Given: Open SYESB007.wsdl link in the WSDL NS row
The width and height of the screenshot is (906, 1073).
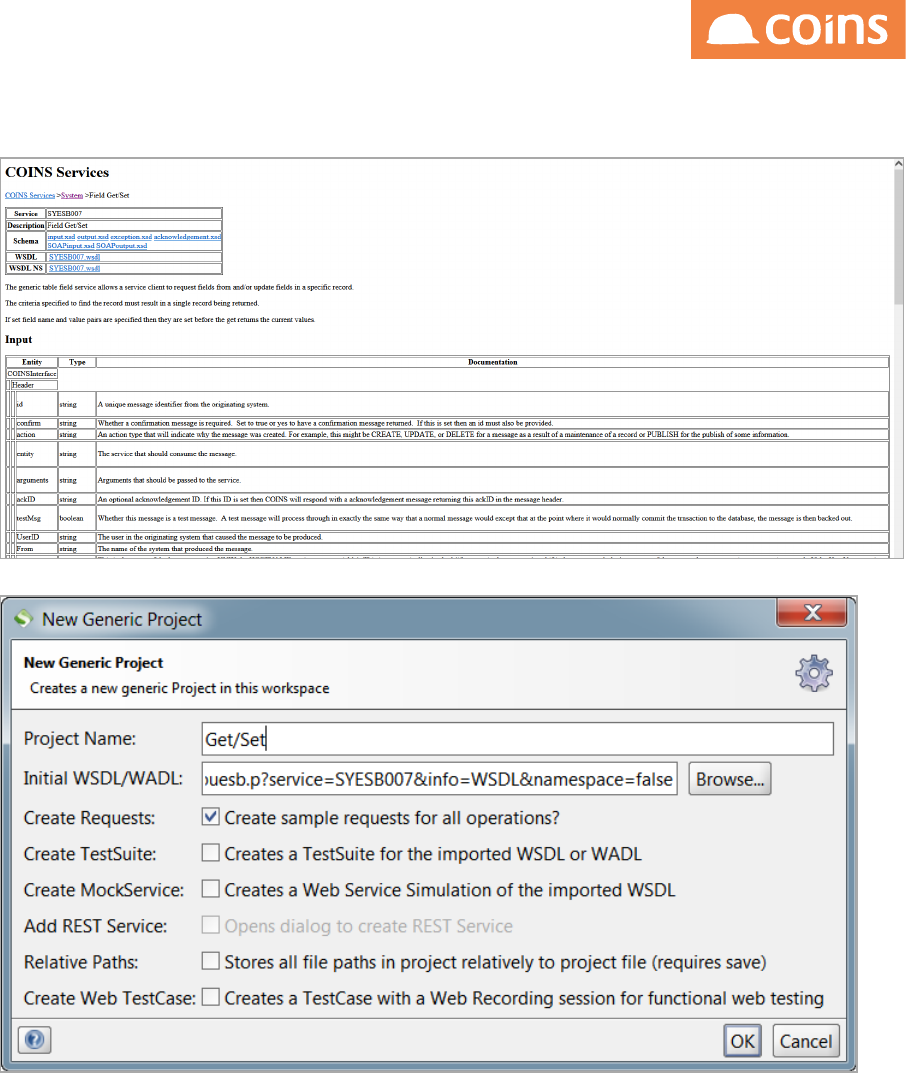Looking at the screenshot, I should [x=75, y=268].
